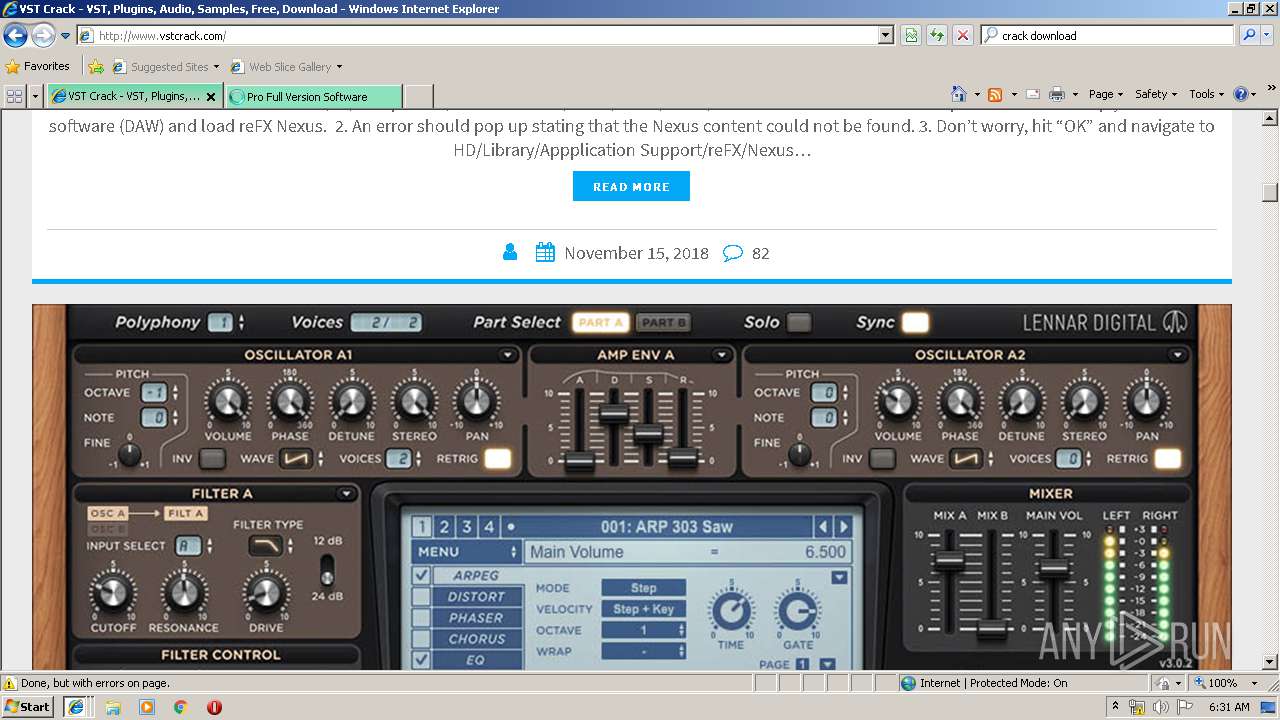Click the search magnifier button

pos(1248,35)
